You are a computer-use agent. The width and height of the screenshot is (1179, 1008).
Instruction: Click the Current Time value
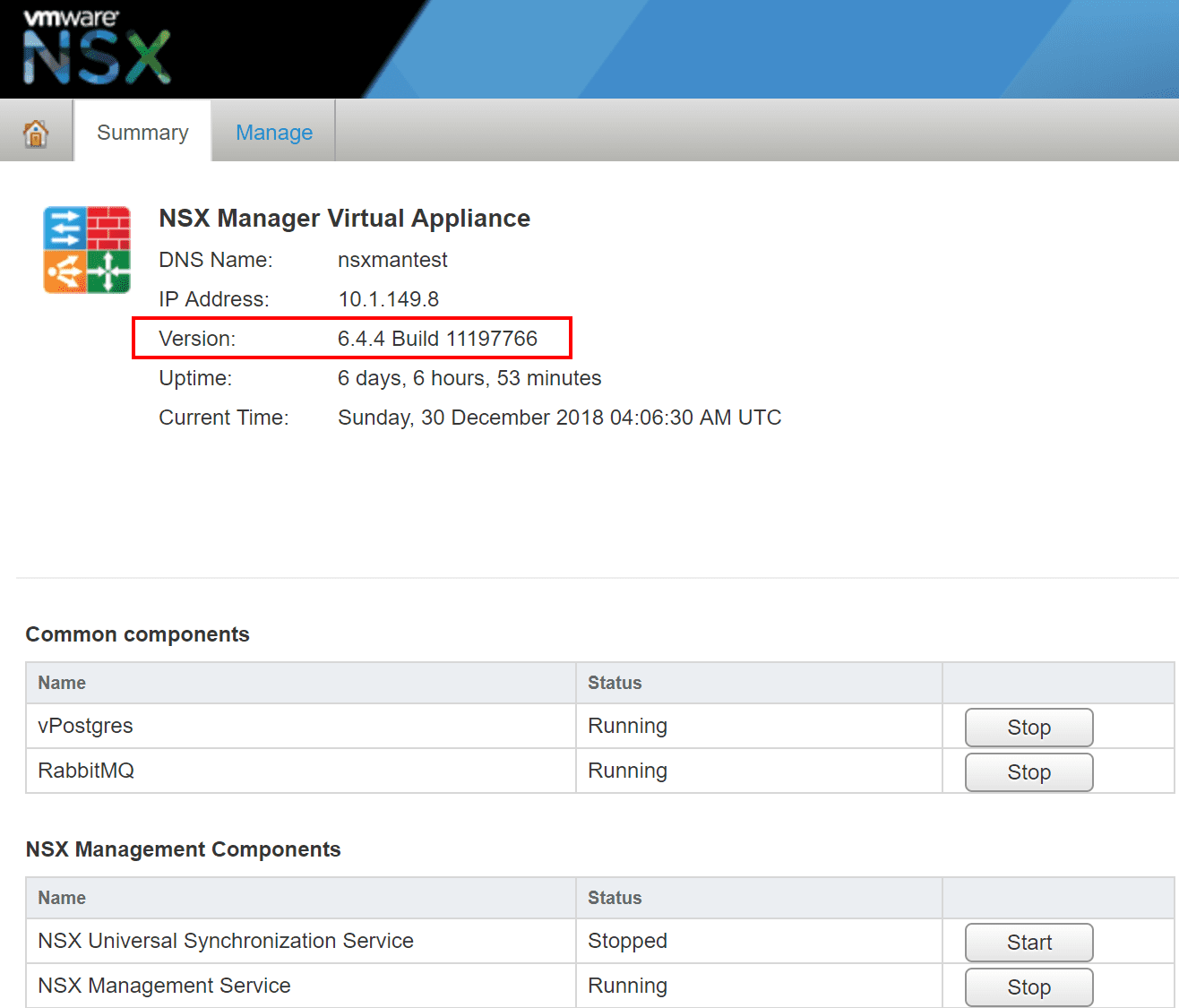coord(560,417)
